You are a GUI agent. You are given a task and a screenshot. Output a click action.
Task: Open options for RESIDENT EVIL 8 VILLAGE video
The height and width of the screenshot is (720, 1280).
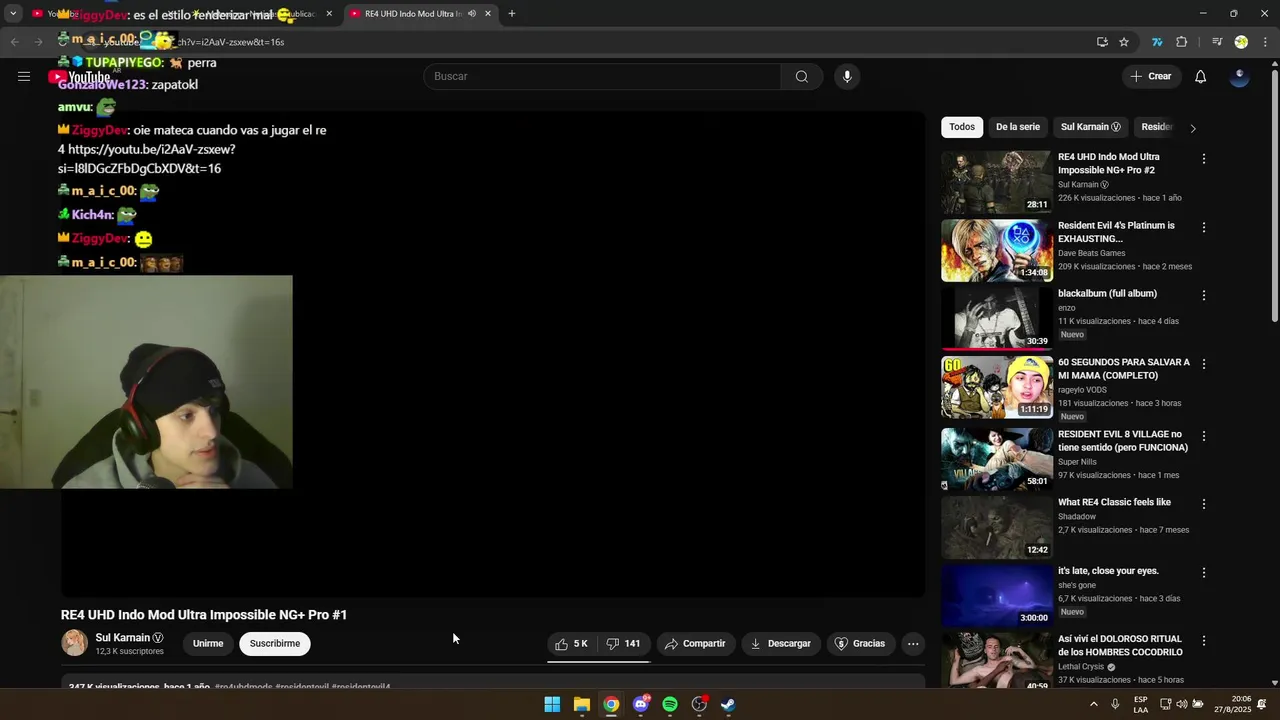1204,436
